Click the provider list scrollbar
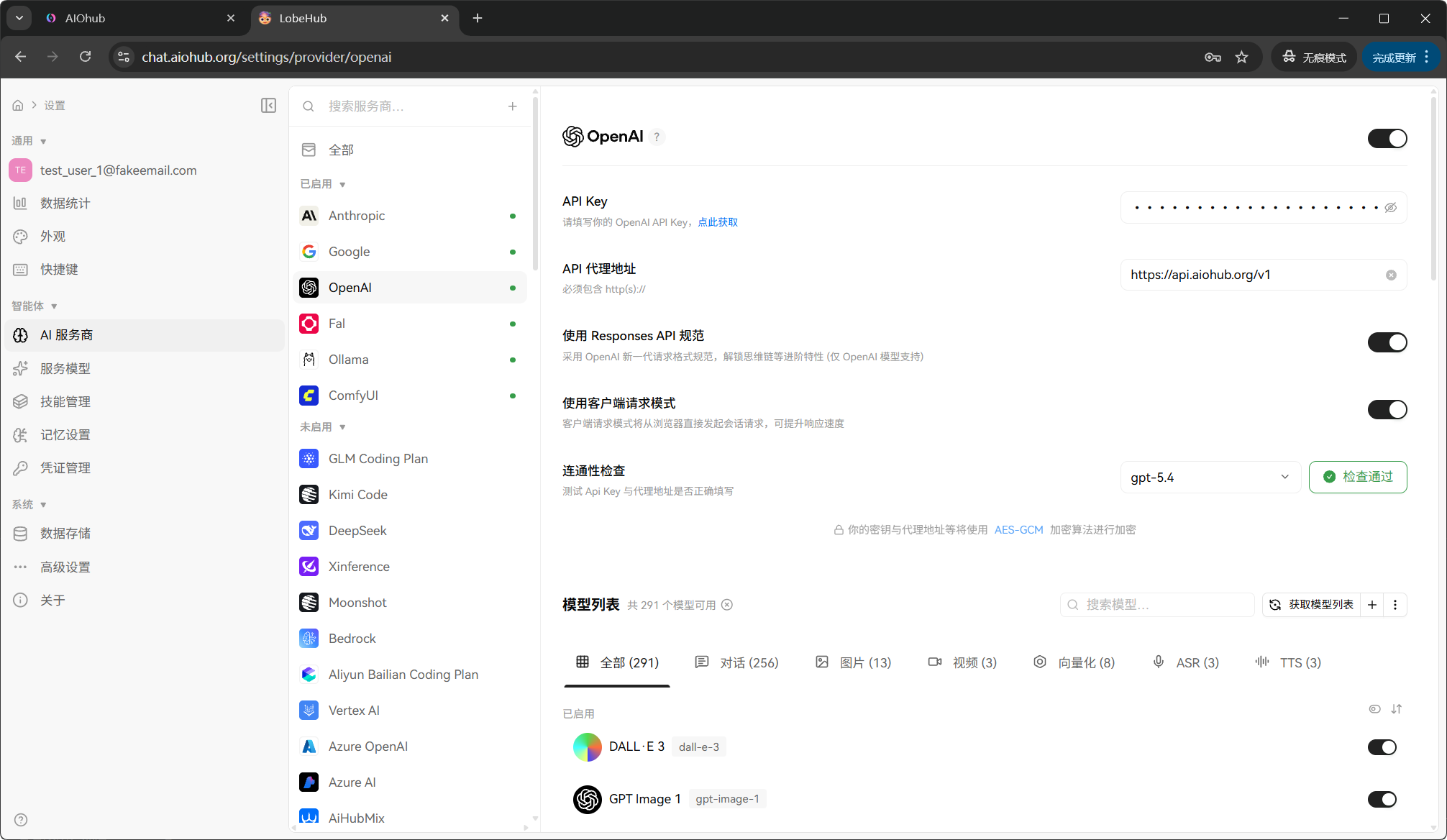Viewport: 1447px width, 840px height. [535, 183]
